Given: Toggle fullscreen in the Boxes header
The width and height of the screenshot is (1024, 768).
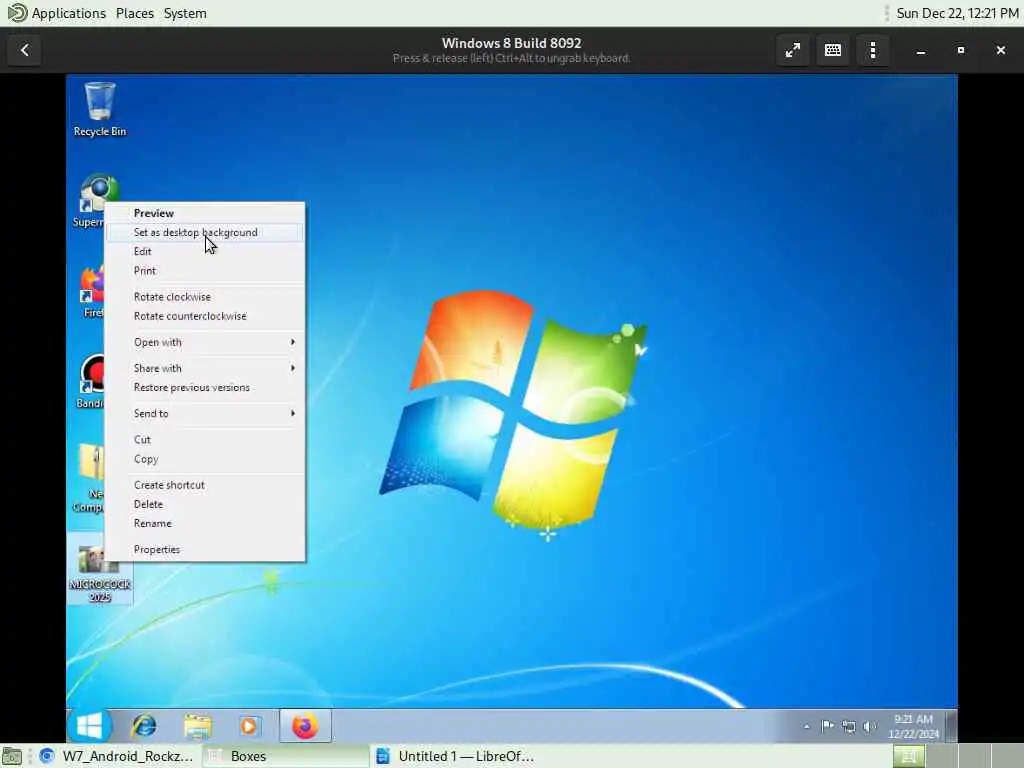Looking at the screenshot, I should click(793, 50).
